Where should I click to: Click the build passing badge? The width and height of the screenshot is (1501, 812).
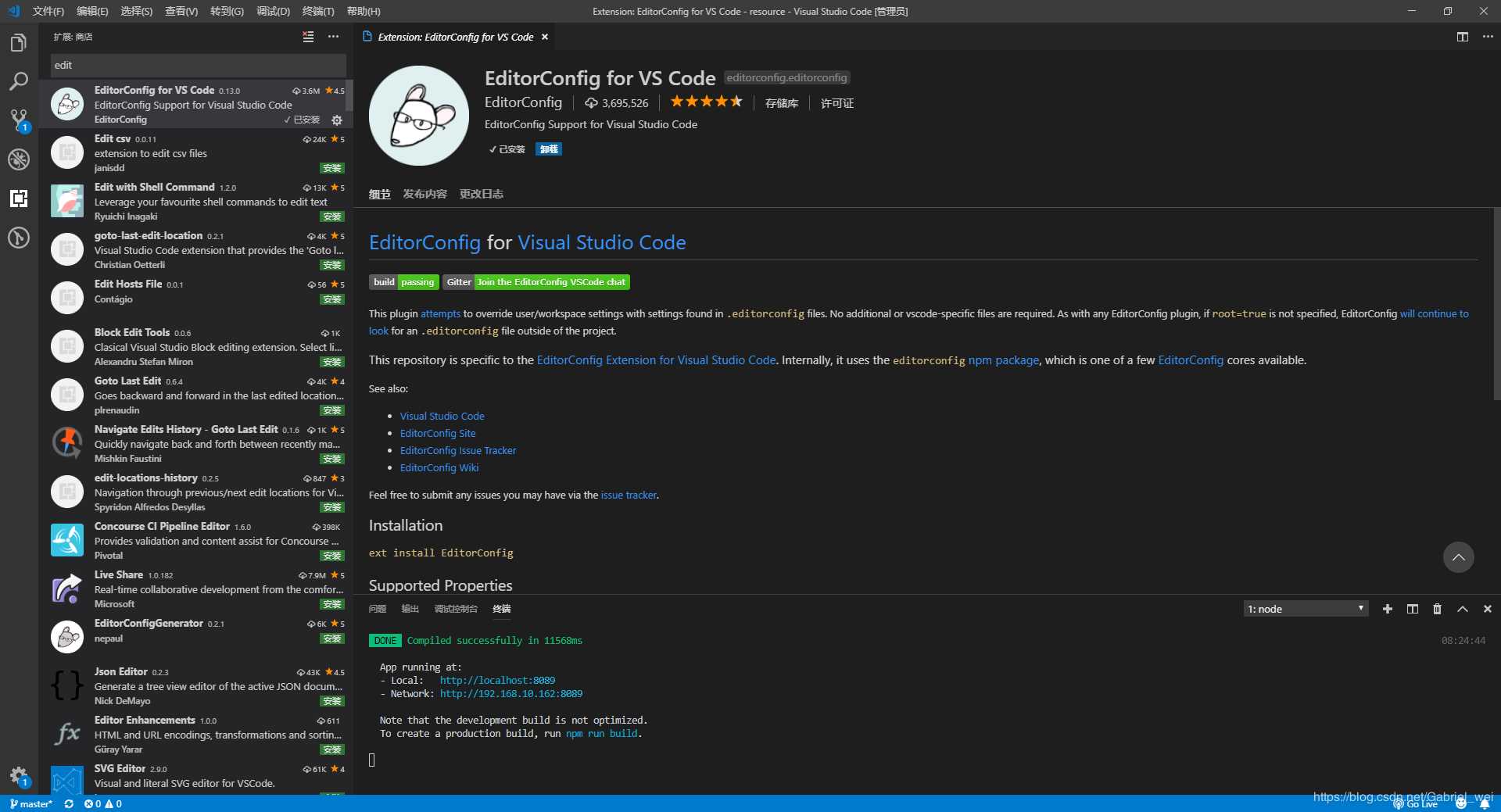[x=403, y=282]
